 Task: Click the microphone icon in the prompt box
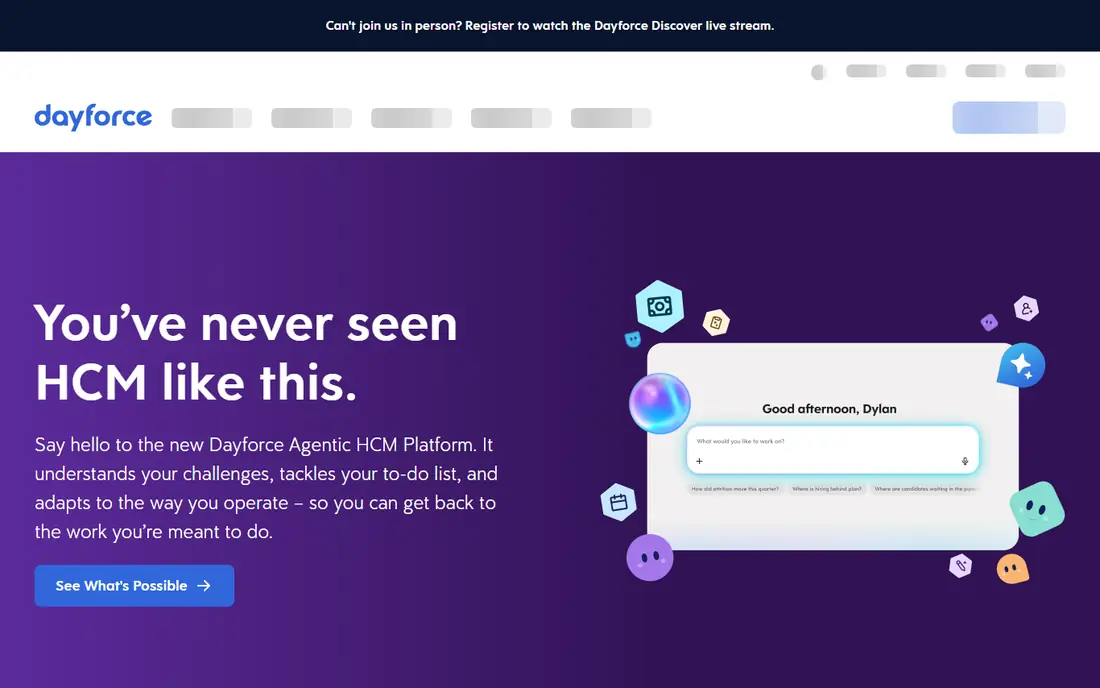point(965,461)
